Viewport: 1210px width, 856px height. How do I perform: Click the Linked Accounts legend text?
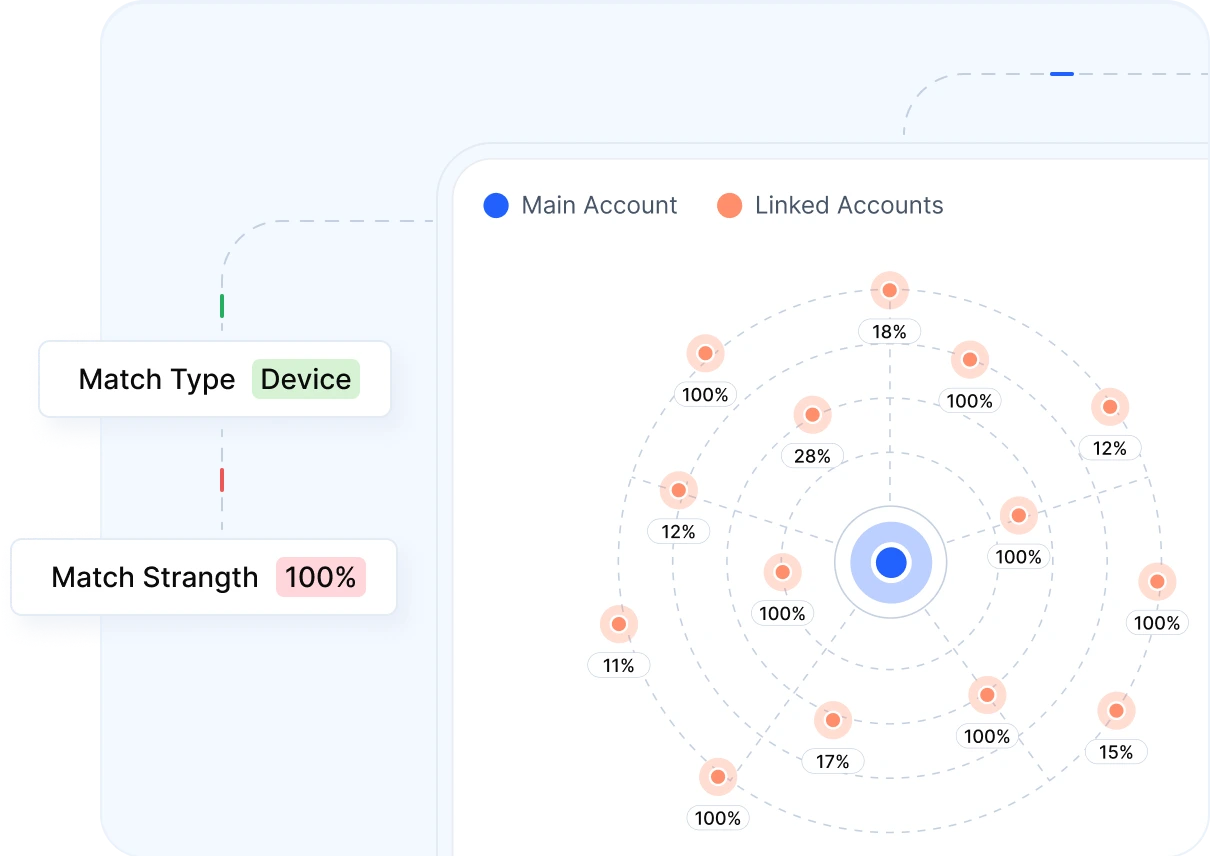point(849,206)
